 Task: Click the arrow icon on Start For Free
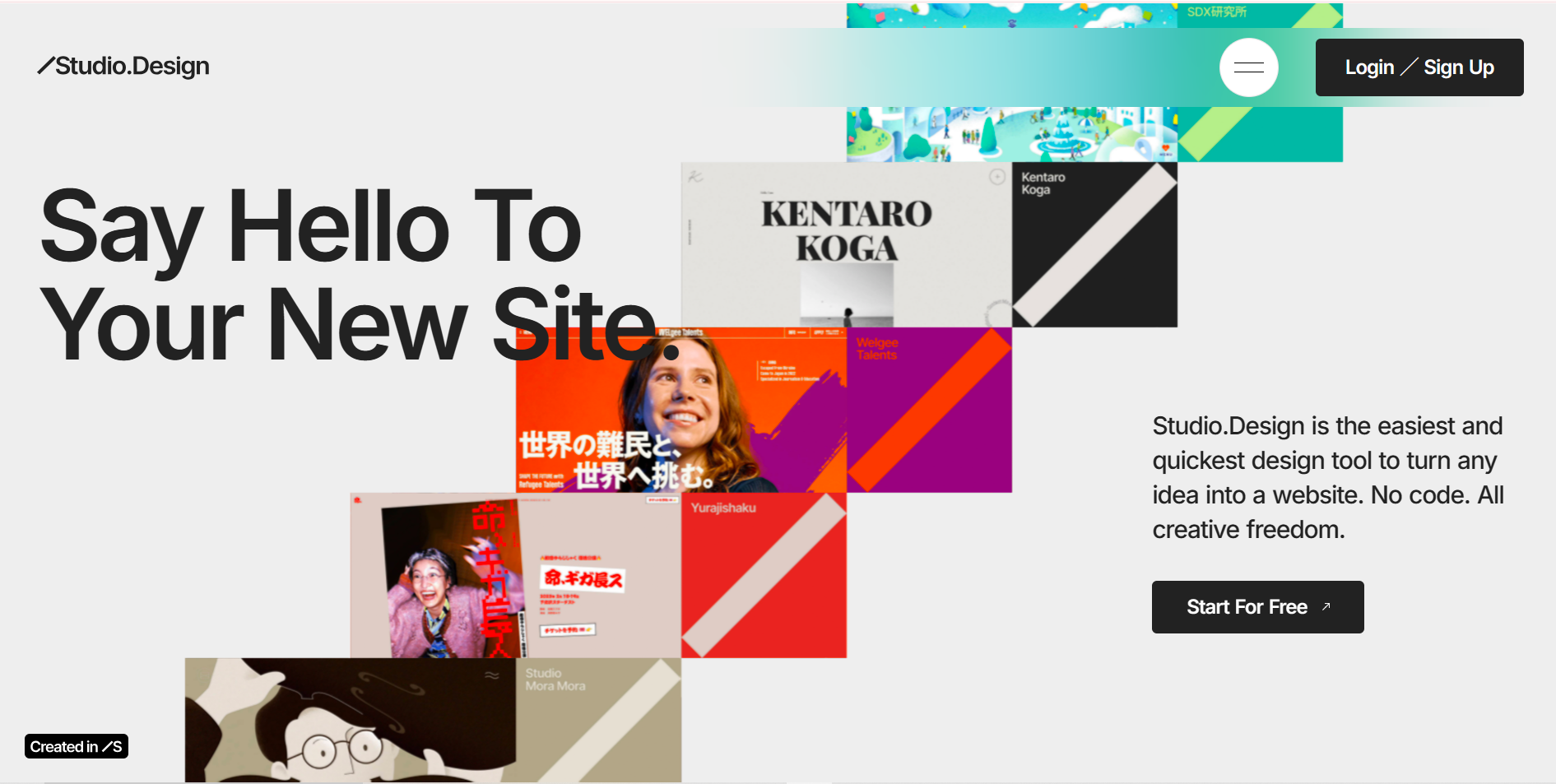pyautogui.click(x=1326, y=607)
